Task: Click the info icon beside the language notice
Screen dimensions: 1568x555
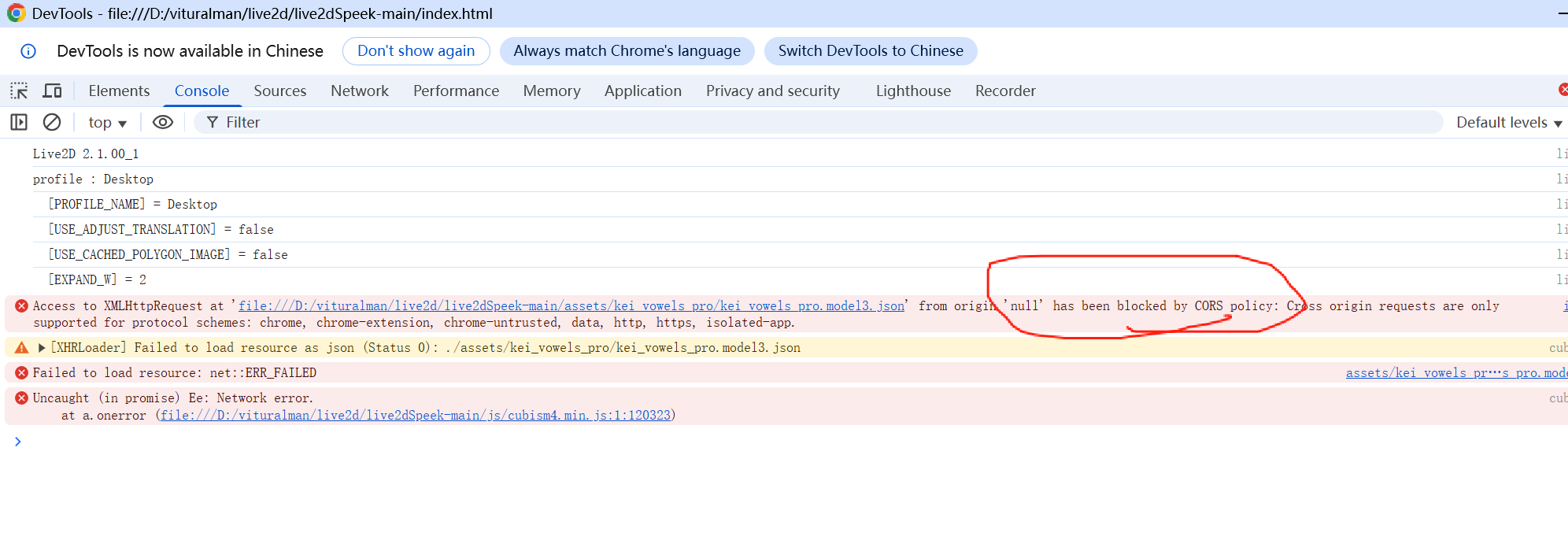Action: click(28, 51)
